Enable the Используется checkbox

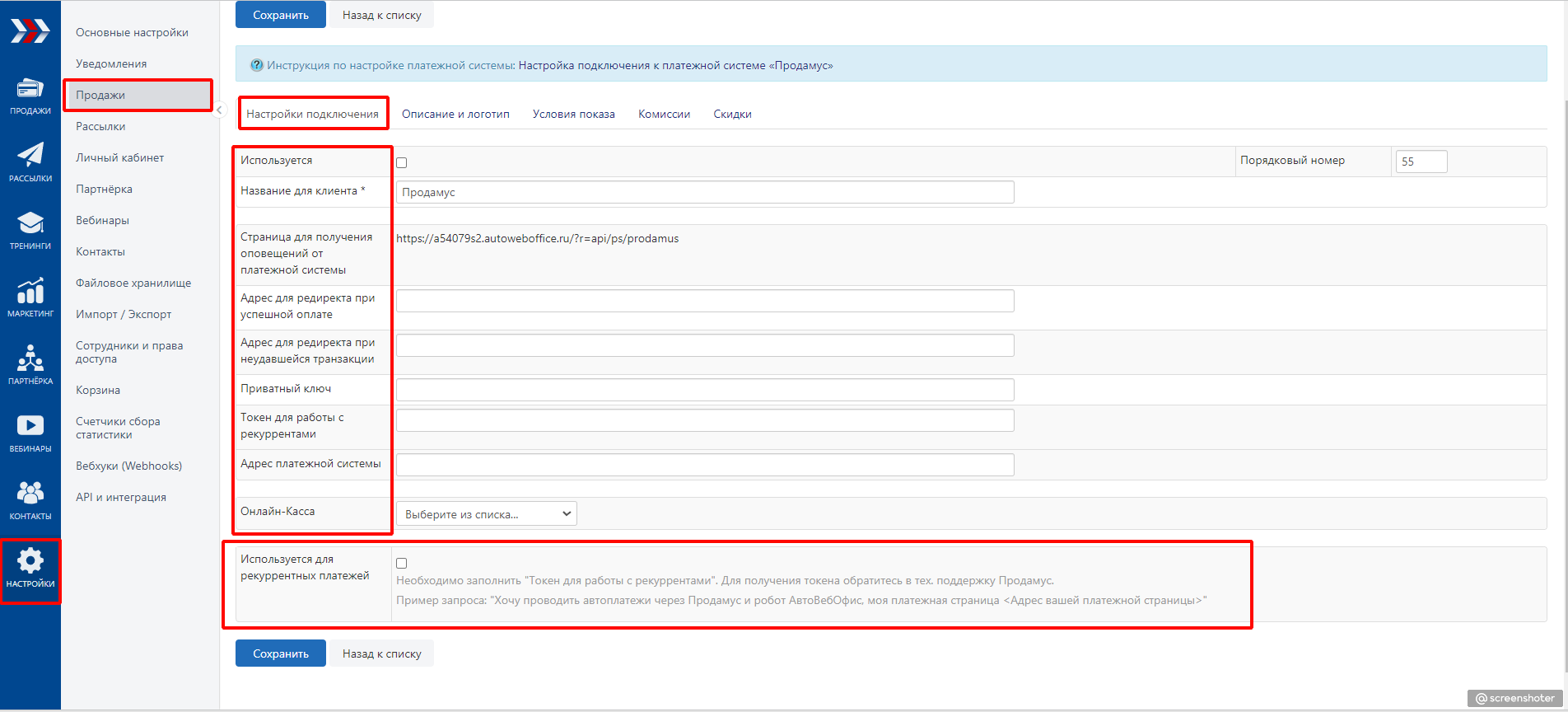(402, 162)
